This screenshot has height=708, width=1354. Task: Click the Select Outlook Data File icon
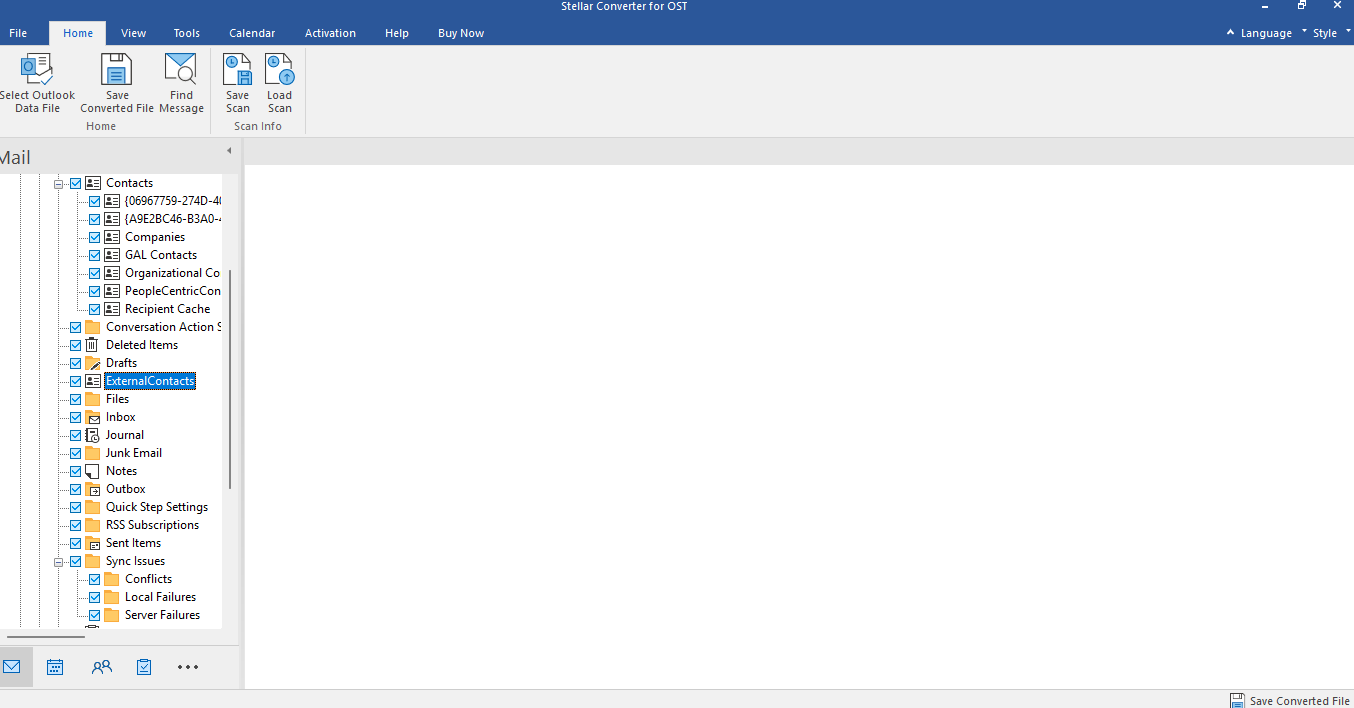[37, 71]
